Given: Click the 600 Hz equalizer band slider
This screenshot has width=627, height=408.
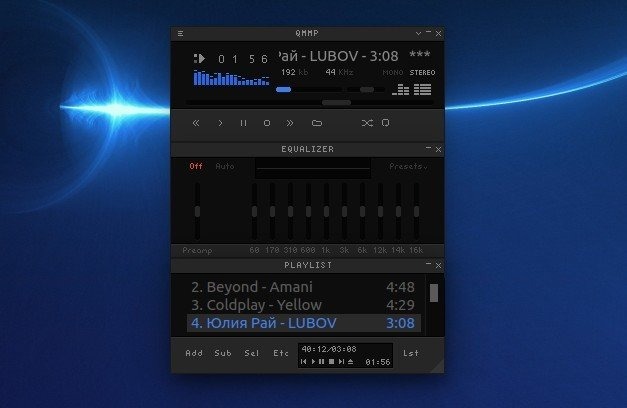Looking at the screenshot, I should (308, 211).
